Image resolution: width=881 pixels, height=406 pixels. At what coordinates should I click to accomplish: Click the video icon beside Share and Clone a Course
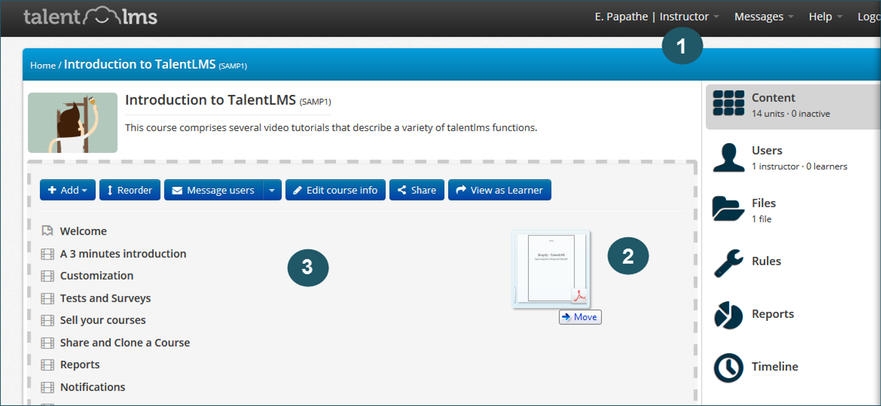click(47, 343)
